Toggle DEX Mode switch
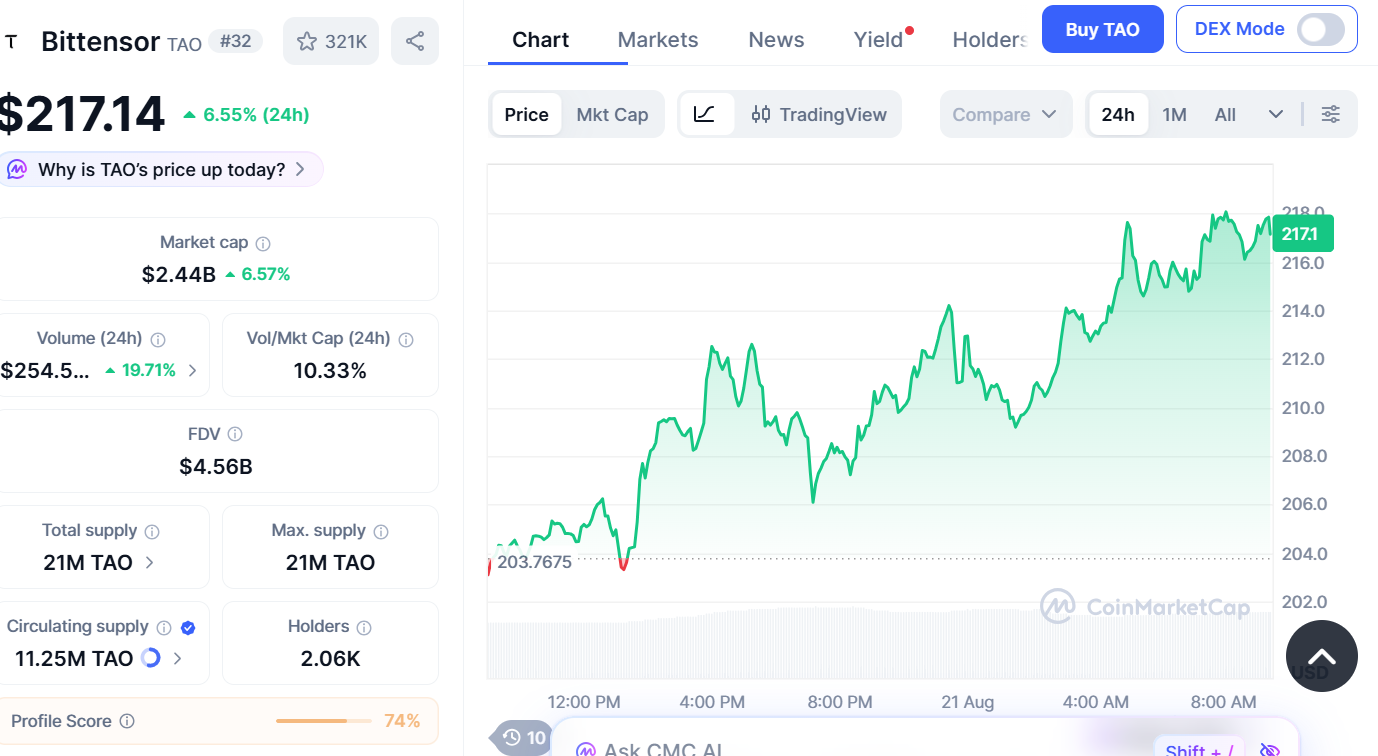Viewport: 1378px width, 756px height. (x=1320, y=29)
